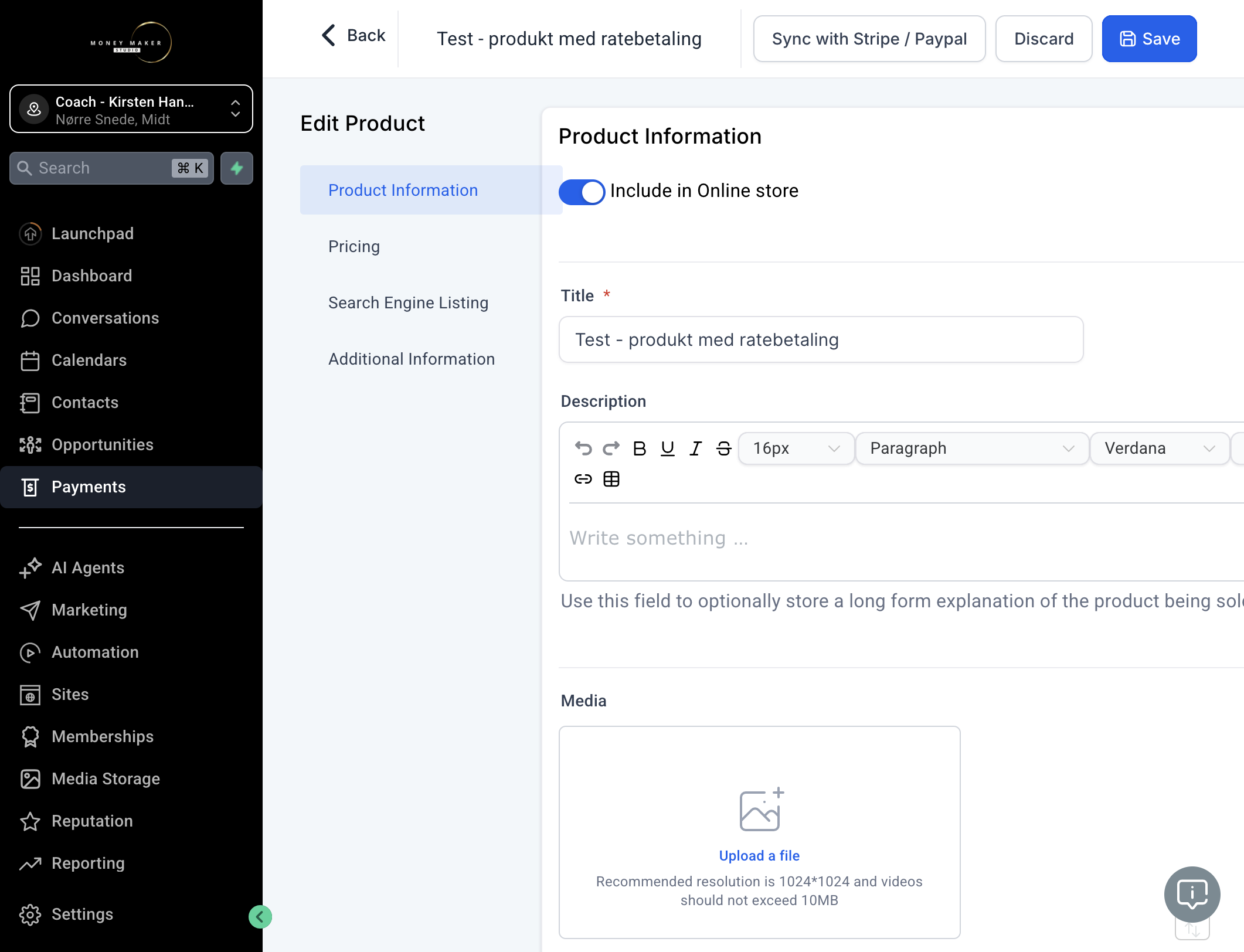Open Settings in the sidebar
Screen dimensions: 1244x952
pos(131,914)
